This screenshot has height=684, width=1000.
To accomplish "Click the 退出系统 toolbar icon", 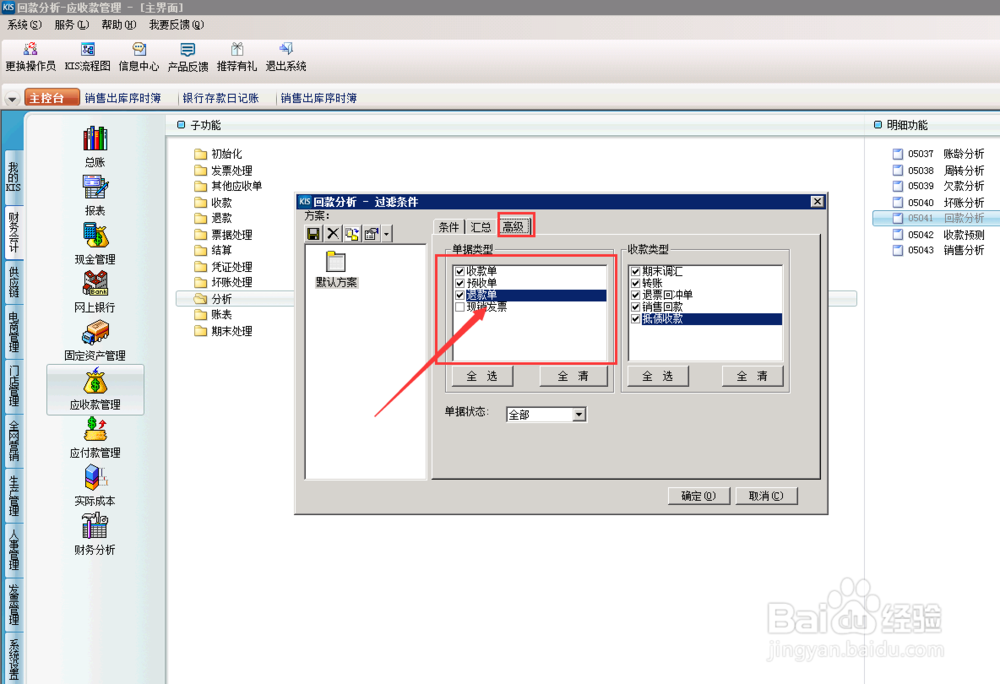I will tap(286, 56).
